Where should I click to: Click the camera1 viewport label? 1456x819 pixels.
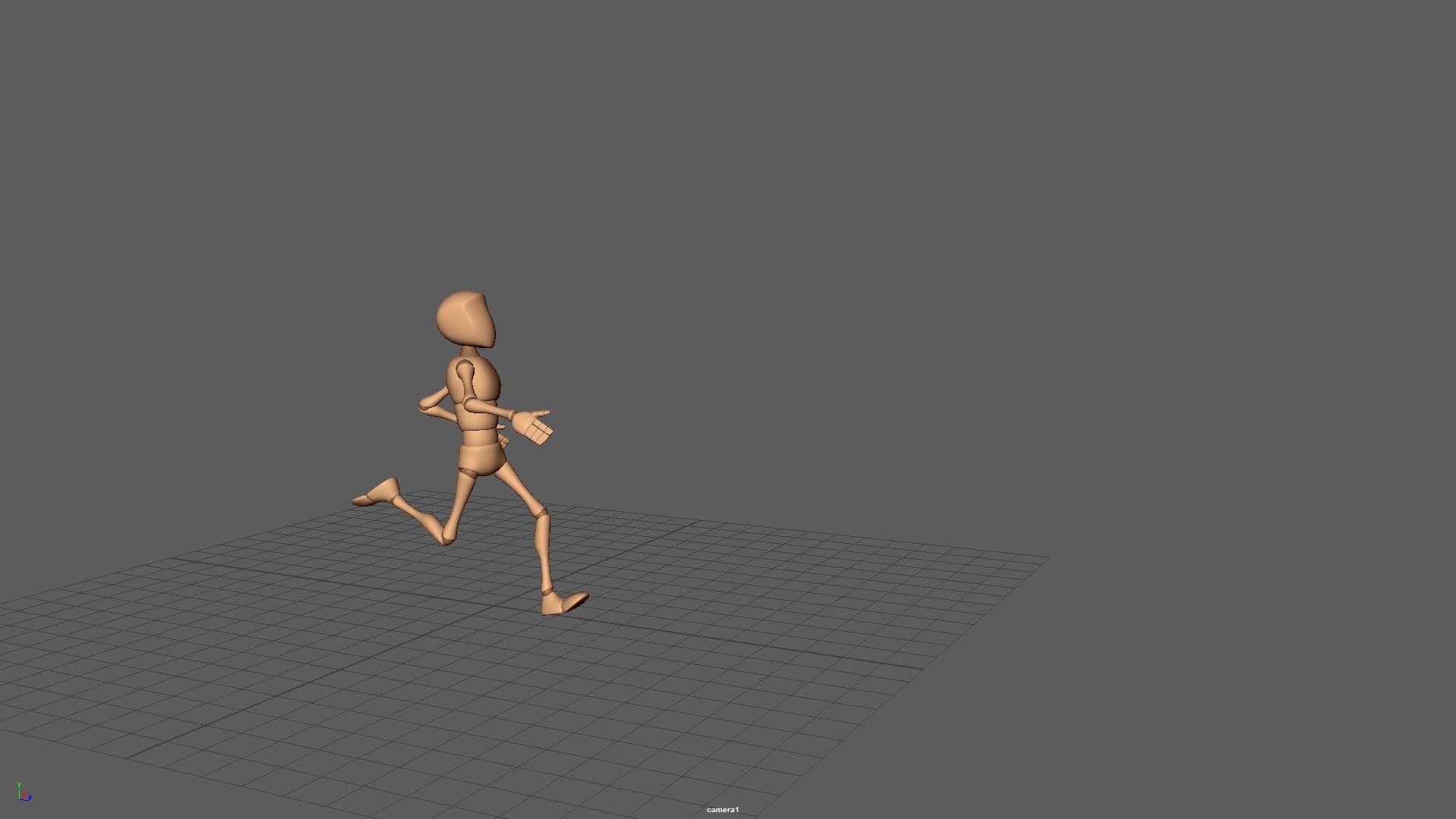coord(722,810)
